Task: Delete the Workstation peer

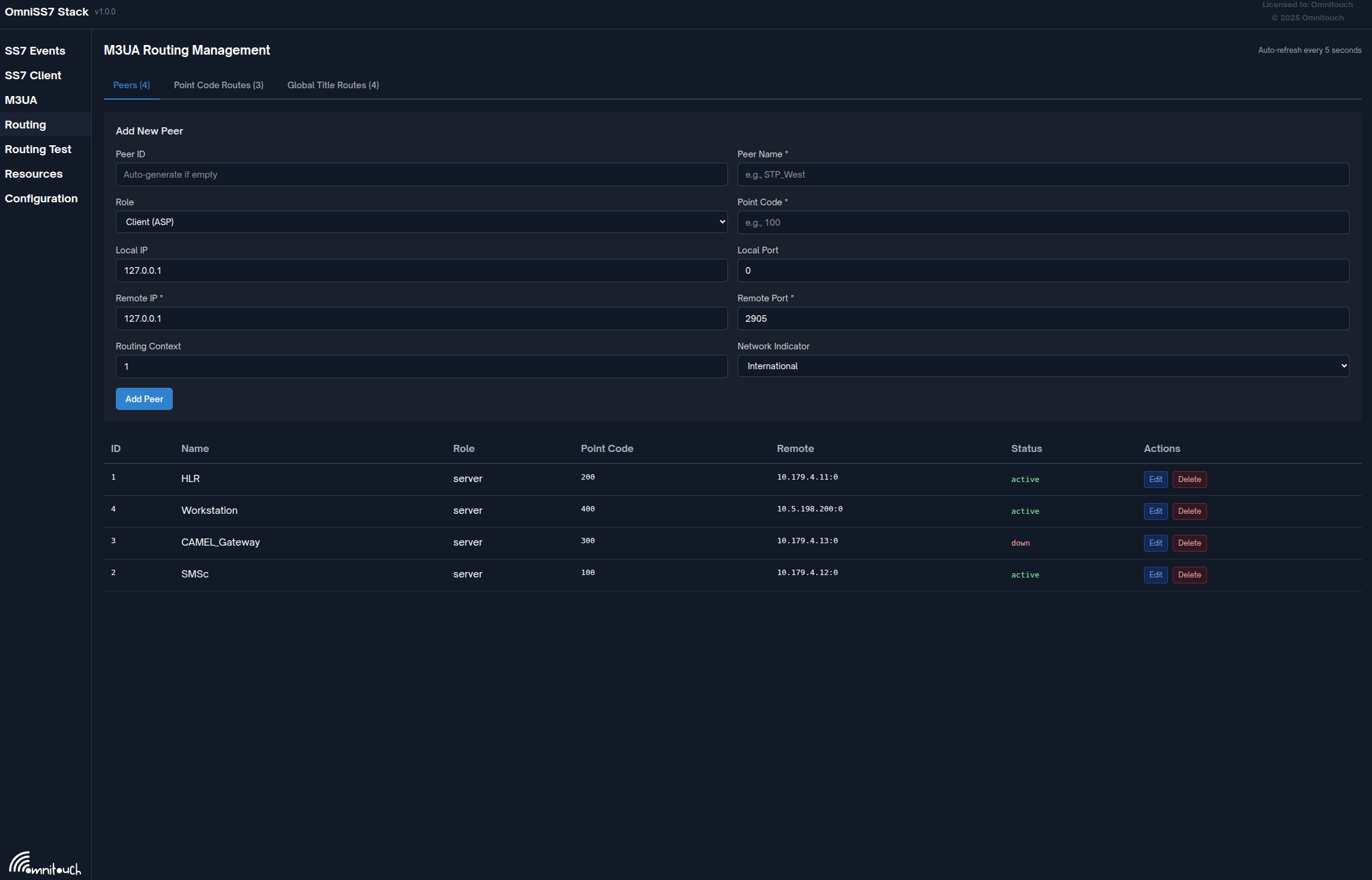Action: tap(1189, 511)
